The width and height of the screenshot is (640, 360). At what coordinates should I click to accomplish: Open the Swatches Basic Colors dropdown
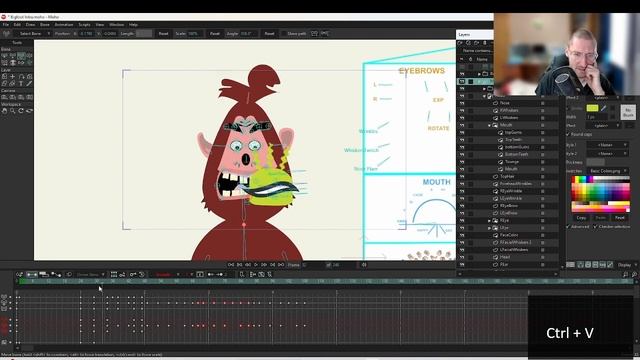pyautogui.click(x=607, y=171)
